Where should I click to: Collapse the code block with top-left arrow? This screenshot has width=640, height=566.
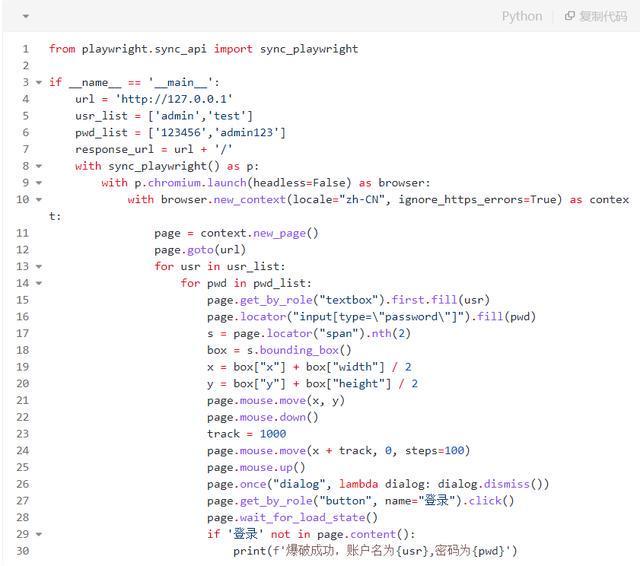24,16
